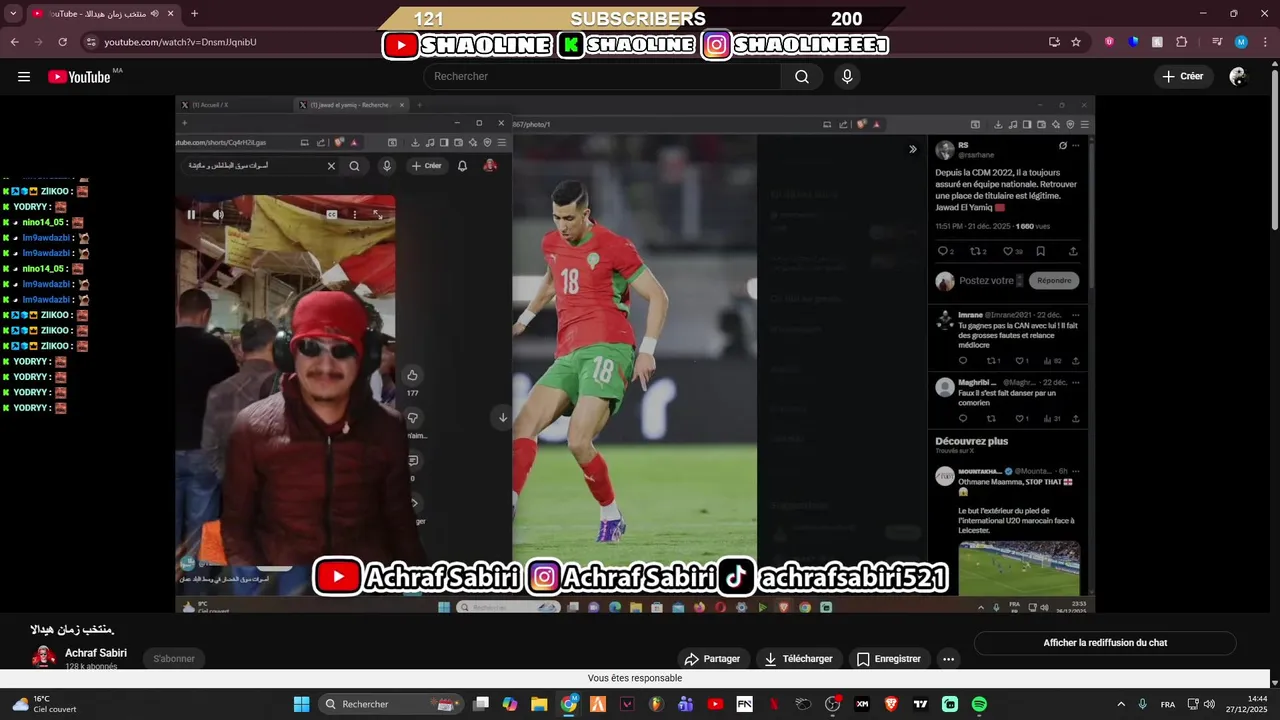Switch to Chrome in the taskbar
The image size is (1280, 720).
click(569, 704)
